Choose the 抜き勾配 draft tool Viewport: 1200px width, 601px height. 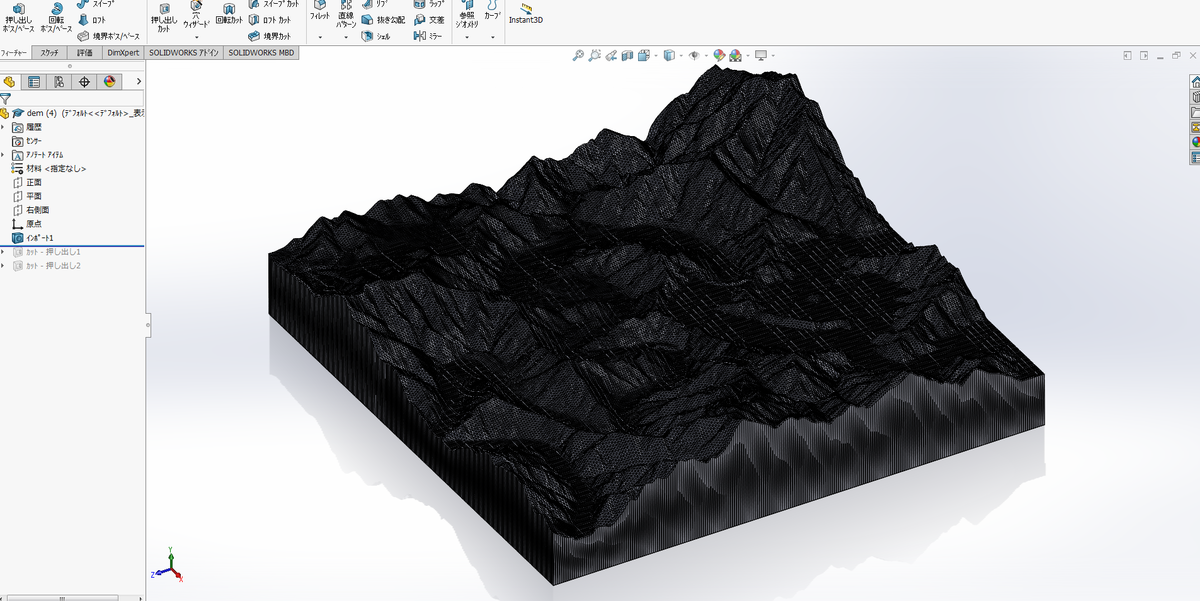(x=383, y=19)
